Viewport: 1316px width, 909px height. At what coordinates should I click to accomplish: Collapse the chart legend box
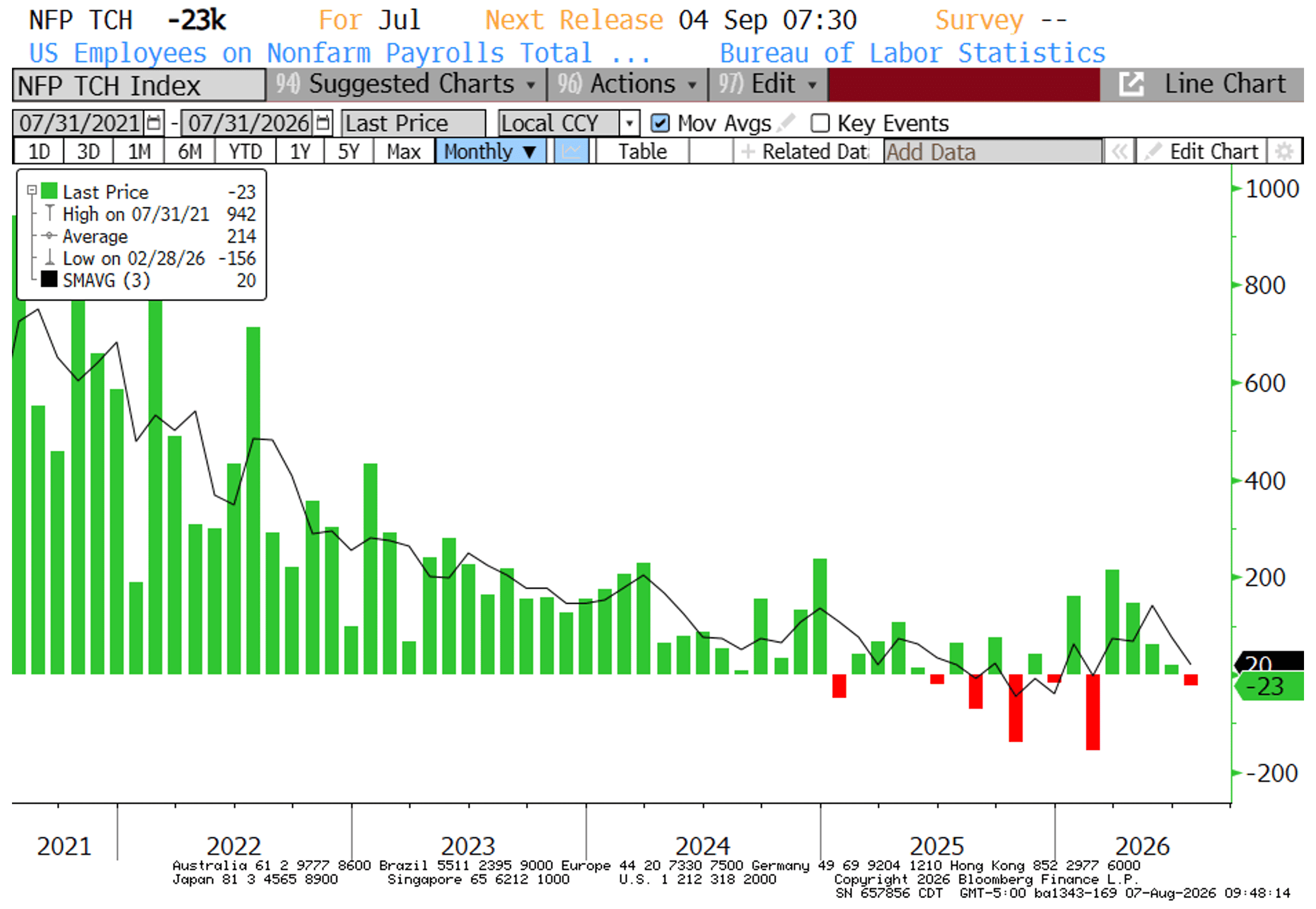[x=32, y=190]
